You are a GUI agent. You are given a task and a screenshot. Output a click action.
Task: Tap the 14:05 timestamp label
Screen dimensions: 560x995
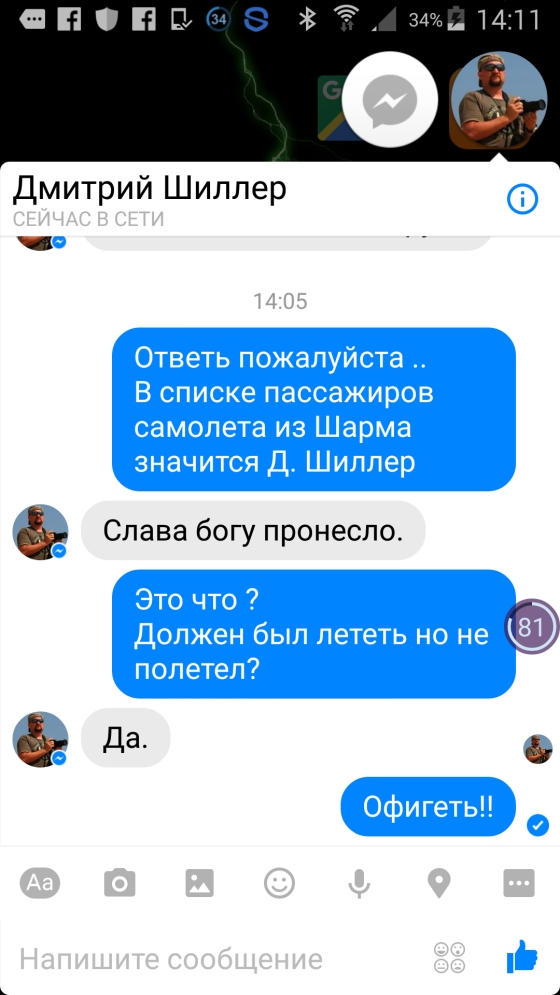click(280, 301)
